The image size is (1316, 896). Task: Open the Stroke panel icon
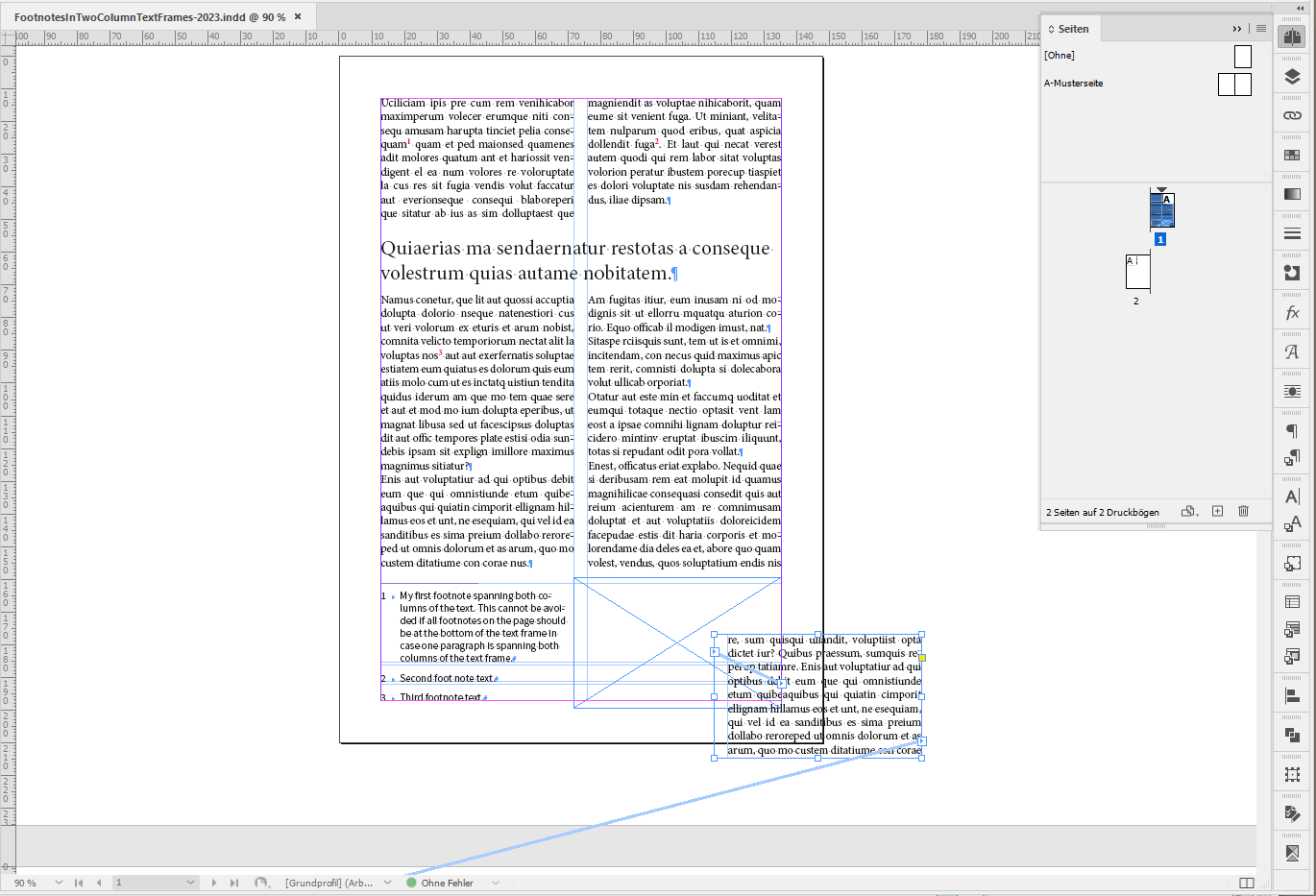1292,232
